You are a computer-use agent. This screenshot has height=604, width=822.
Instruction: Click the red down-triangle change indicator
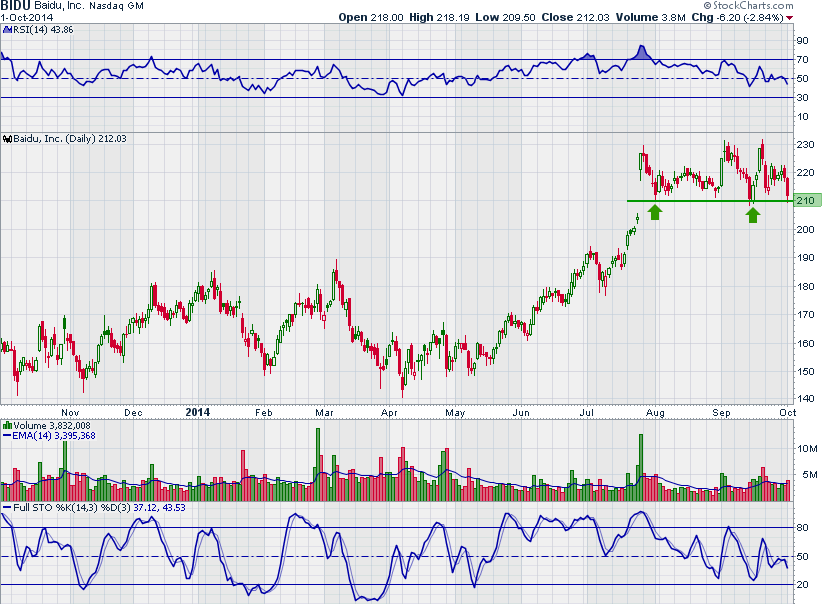pos(789,18)
